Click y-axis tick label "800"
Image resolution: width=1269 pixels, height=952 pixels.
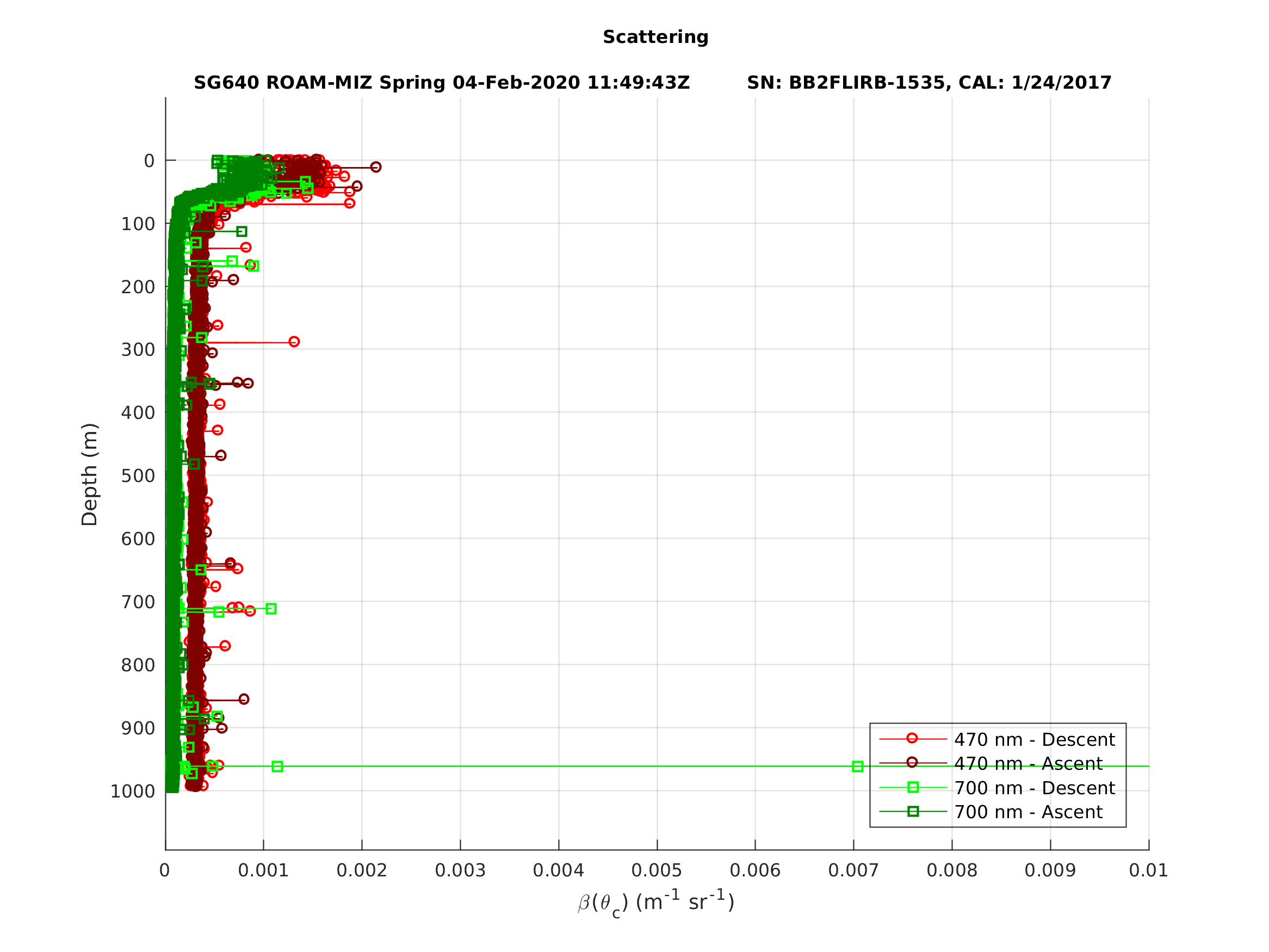pos(138,666)
